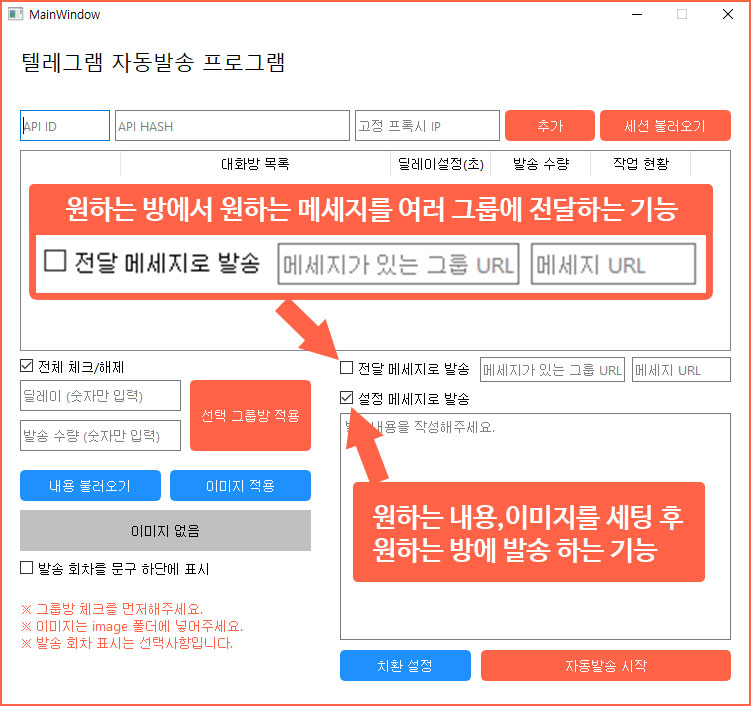The width and height of the screenshot is (751, 706).
Task: Click the 이미지 없음 preview area
Action: [165, 530]
